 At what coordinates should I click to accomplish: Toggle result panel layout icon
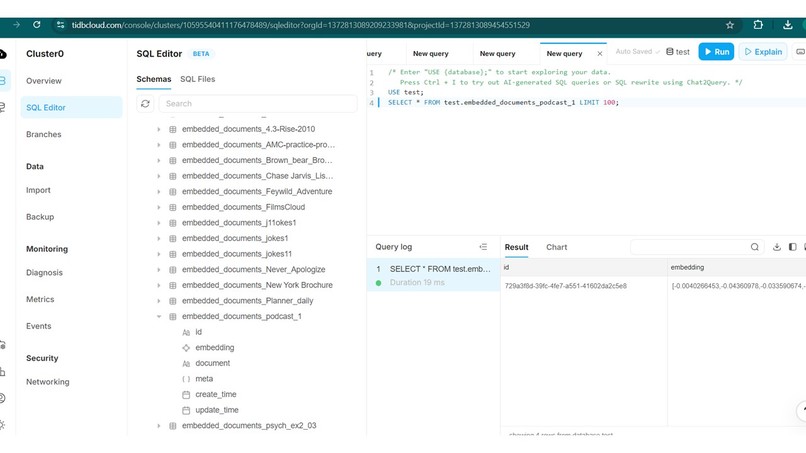click(x=793, y=247)
